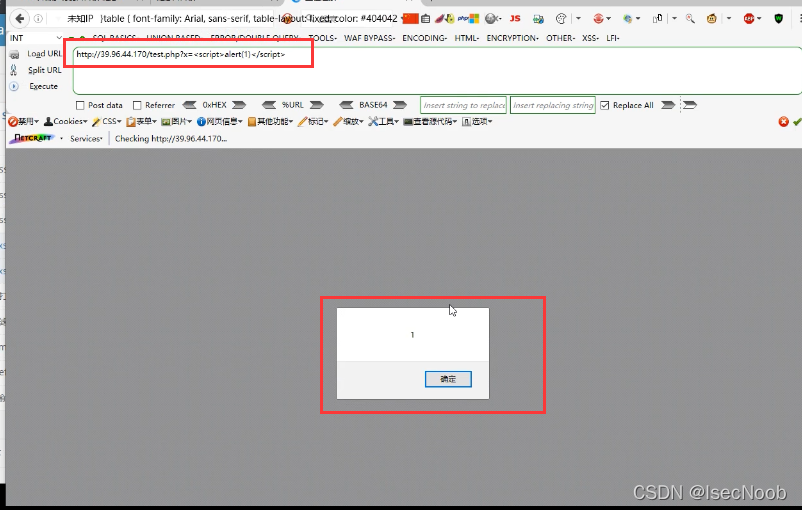The width and height of the screenshot is (802, 510).
Task: Focus the HackBar URL text area
Action: pyautogui.click(x=437, y=71)
